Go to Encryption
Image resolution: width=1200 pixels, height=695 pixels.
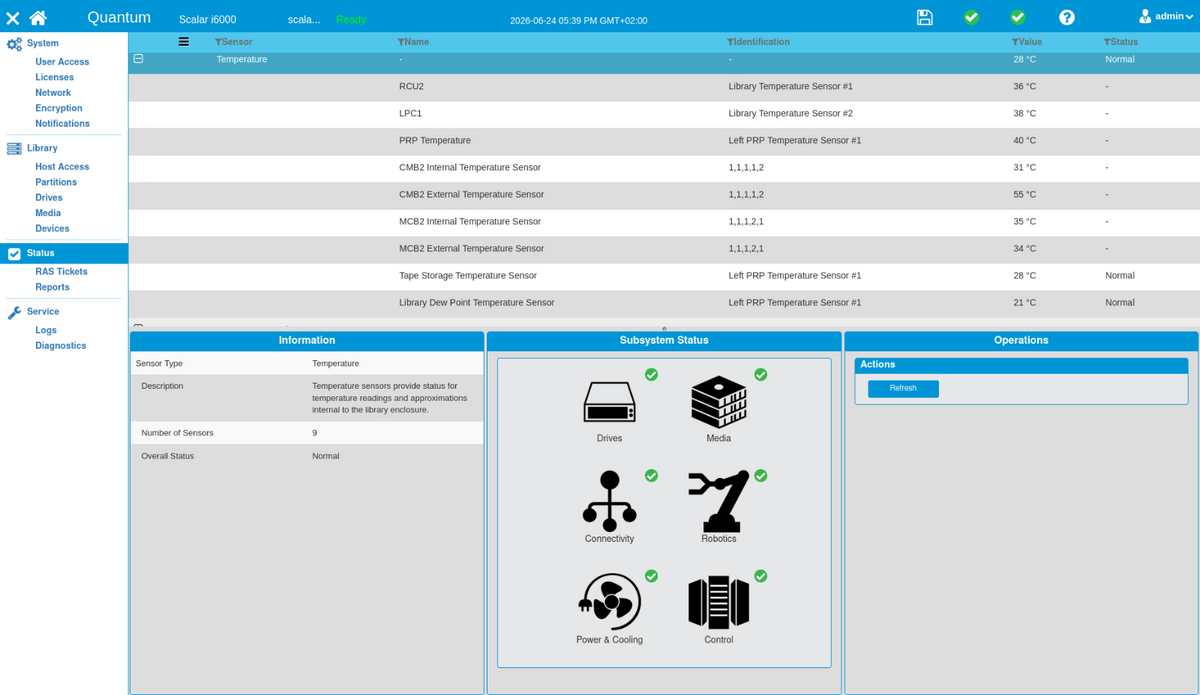(x=59, y=108)
